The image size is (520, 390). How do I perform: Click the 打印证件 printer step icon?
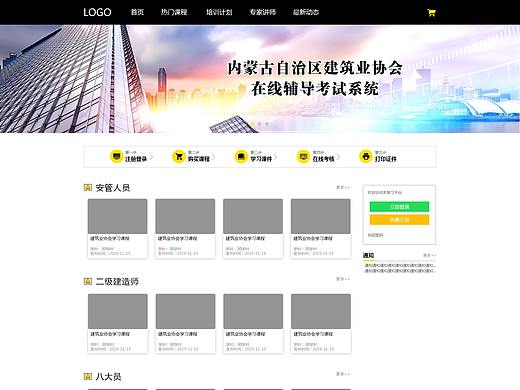point(366,156)
